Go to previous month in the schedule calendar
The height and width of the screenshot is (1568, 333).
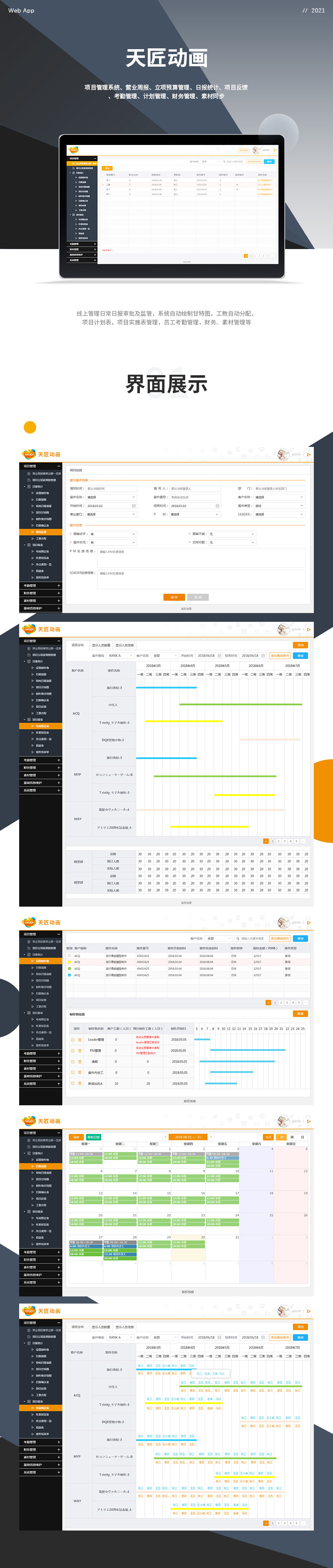[166, 1137]
